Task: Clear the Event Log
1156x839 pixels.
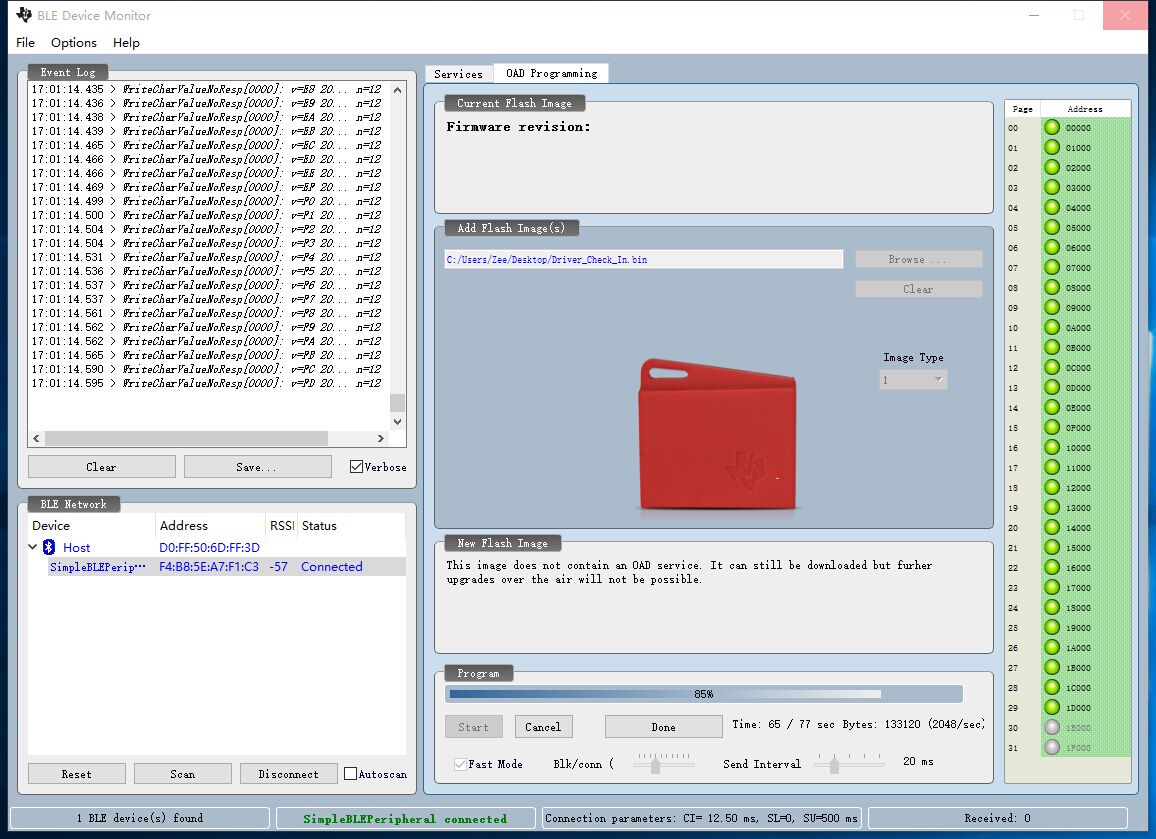Action: pos(102,467)
